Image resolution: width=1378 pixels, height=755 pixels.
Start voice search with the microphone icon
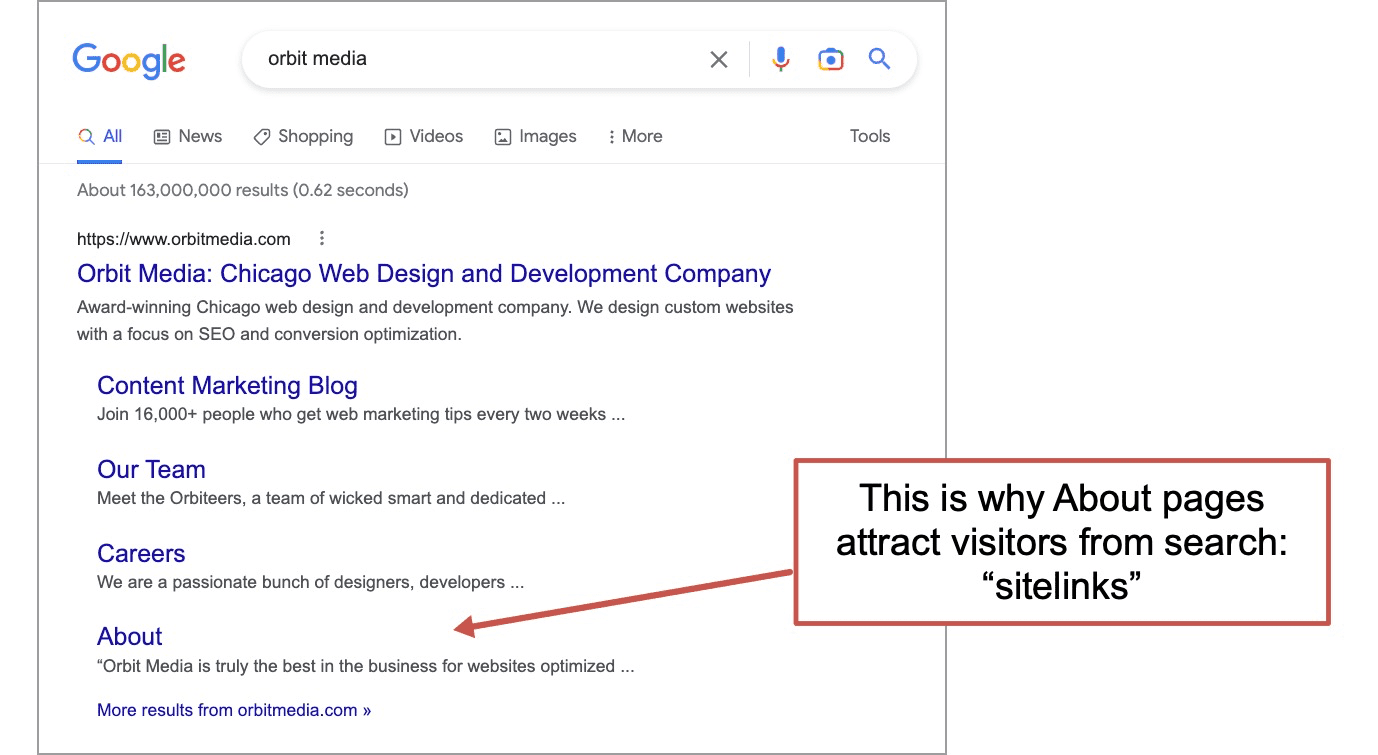pyautogui.click(x=781, y=59)
